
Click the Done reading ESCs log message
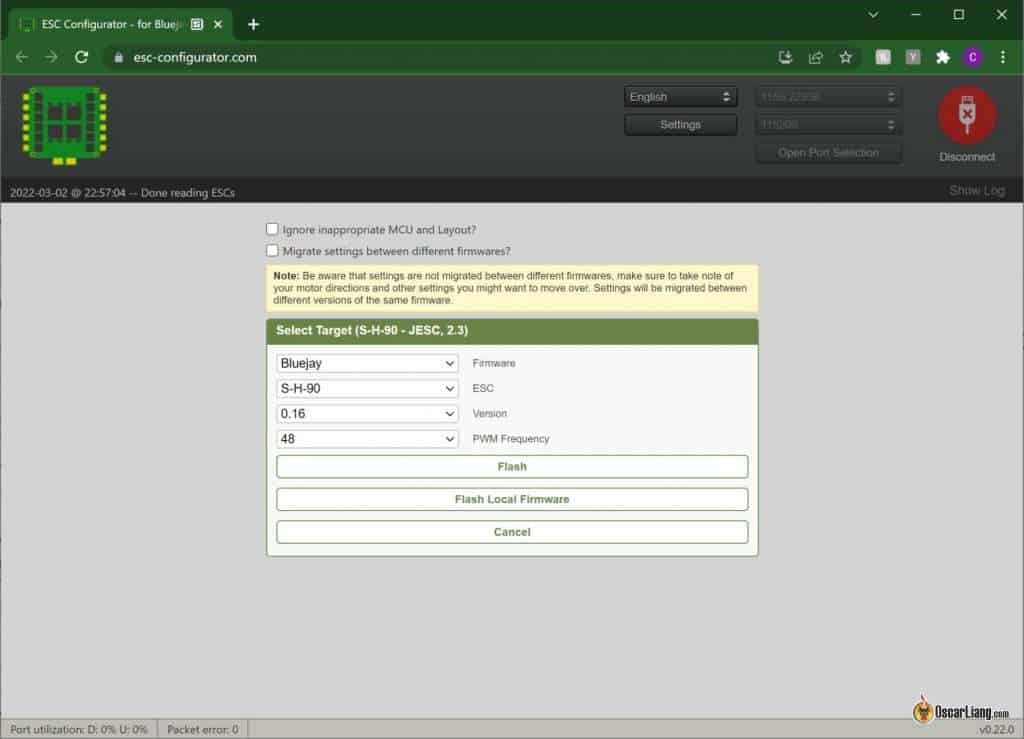click(122, 193)
